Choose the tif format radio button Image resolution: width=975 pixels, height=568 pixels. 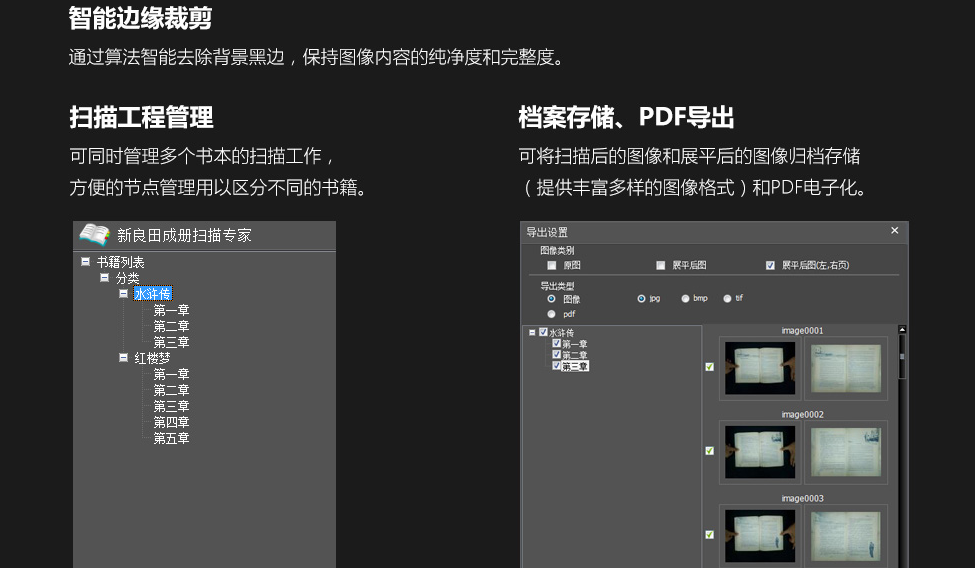[727, 299]
